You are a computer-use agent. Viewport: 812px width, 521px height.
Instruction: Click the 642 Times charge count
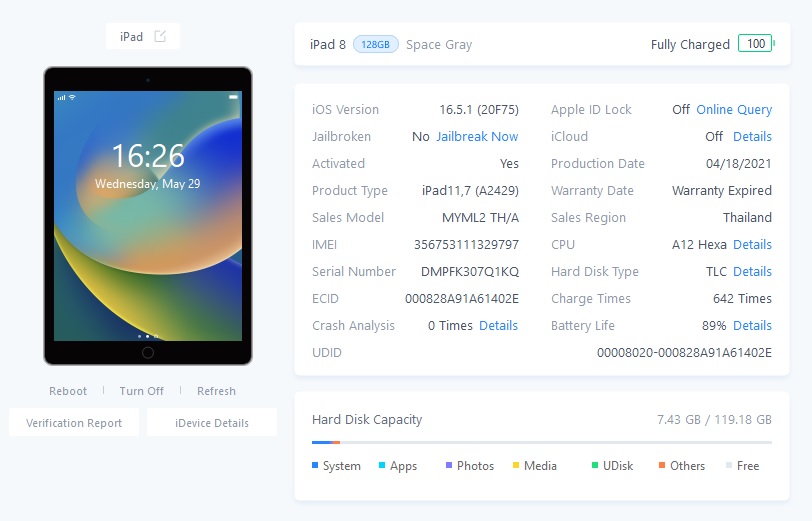742,299
